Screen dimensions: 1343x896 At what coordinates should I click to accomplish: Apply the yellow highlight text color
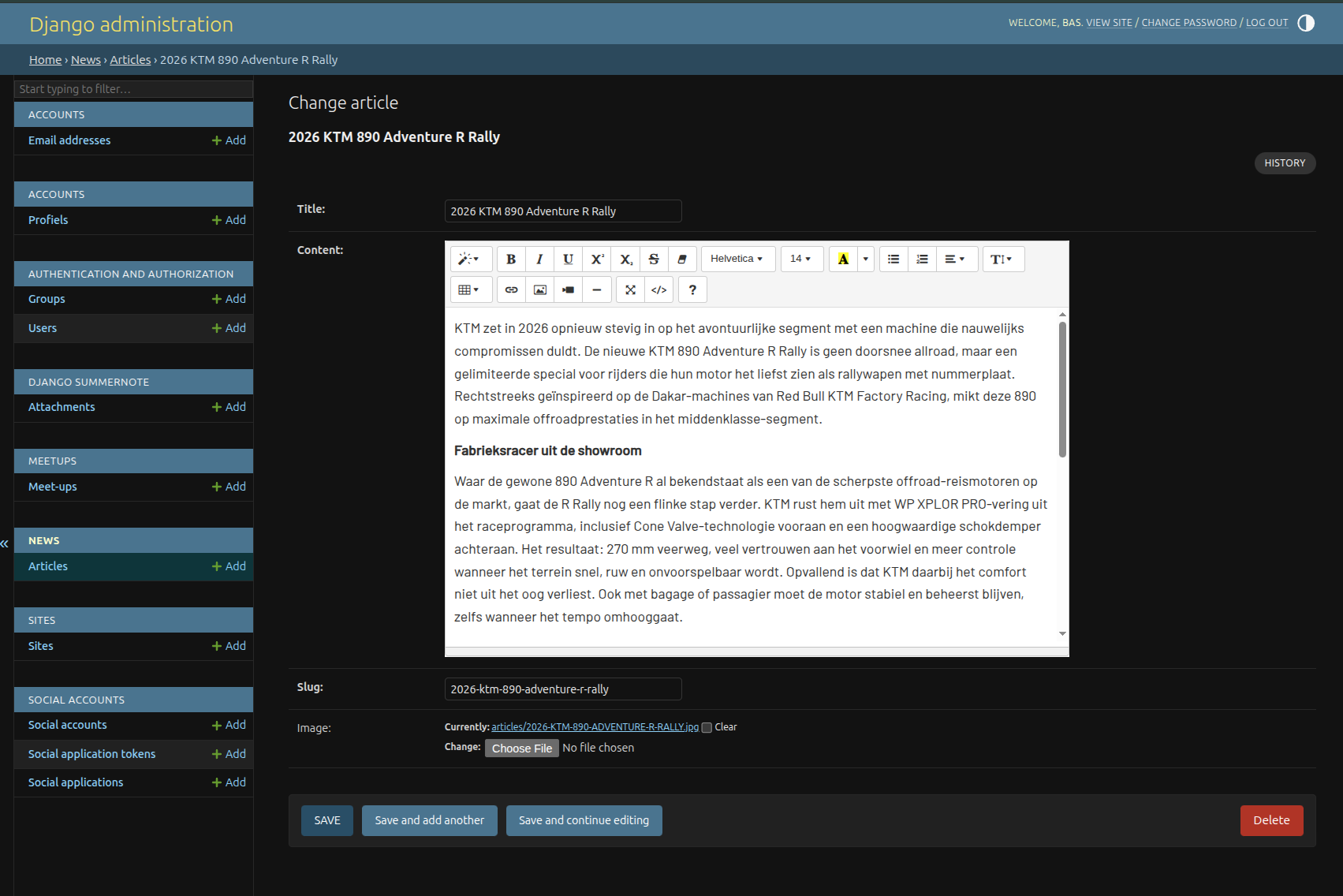pyautogui.click(x=843, y=259)
